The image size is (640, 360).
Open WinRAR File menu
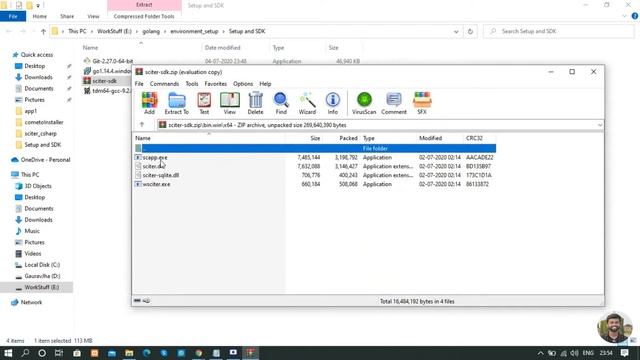(x=139, y=84)
